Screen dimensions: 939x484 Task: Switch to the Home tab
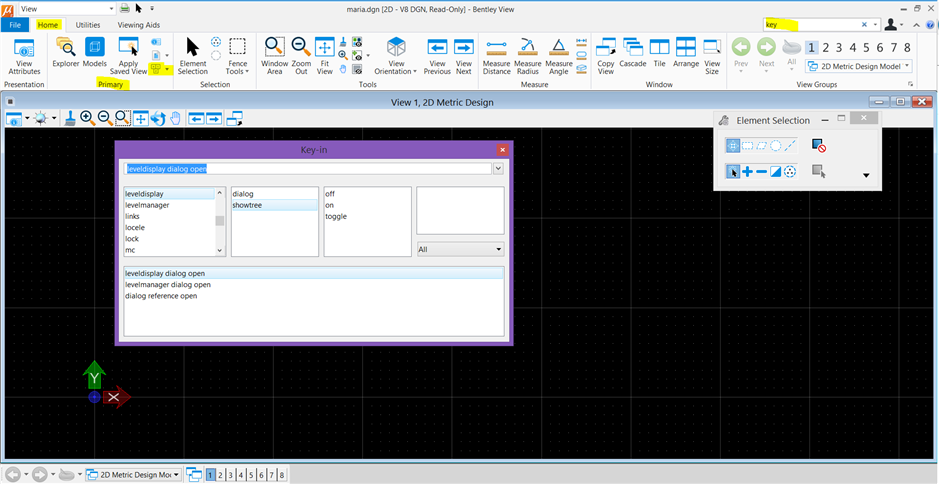[x=48, y=25]
